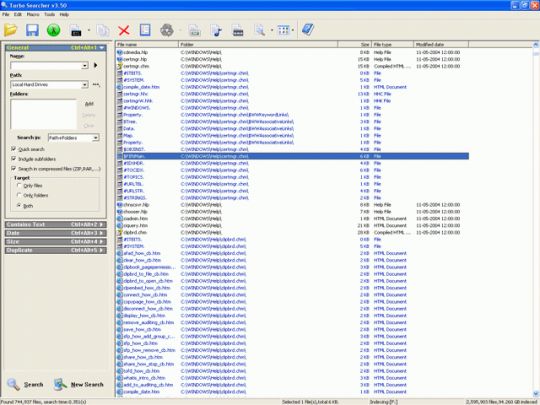Screen dimensions: 540x405
Task: Click scrollbar down arrow of results list
Action: coord(536,393)
